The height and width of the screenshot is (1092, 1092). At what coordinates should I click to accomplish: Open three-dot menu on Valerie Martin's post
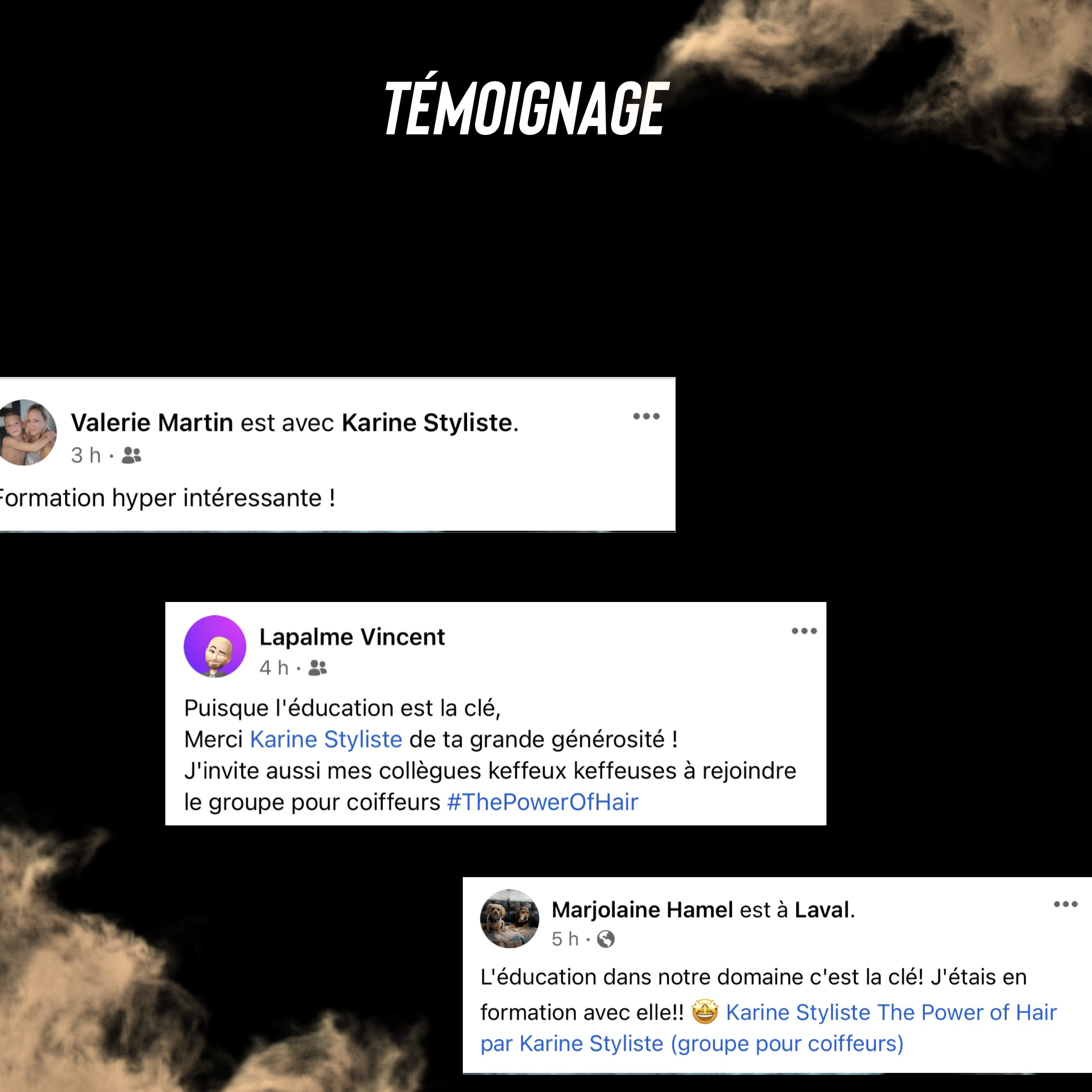[x=646, y=416]
